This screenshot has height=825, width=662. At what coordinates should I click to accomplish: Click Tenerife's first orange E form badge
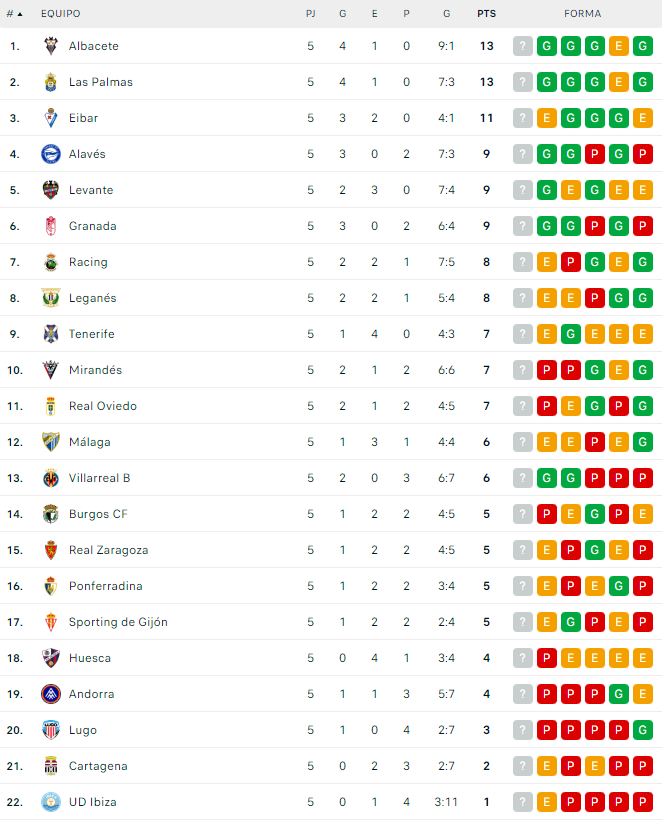coord(547,334)
